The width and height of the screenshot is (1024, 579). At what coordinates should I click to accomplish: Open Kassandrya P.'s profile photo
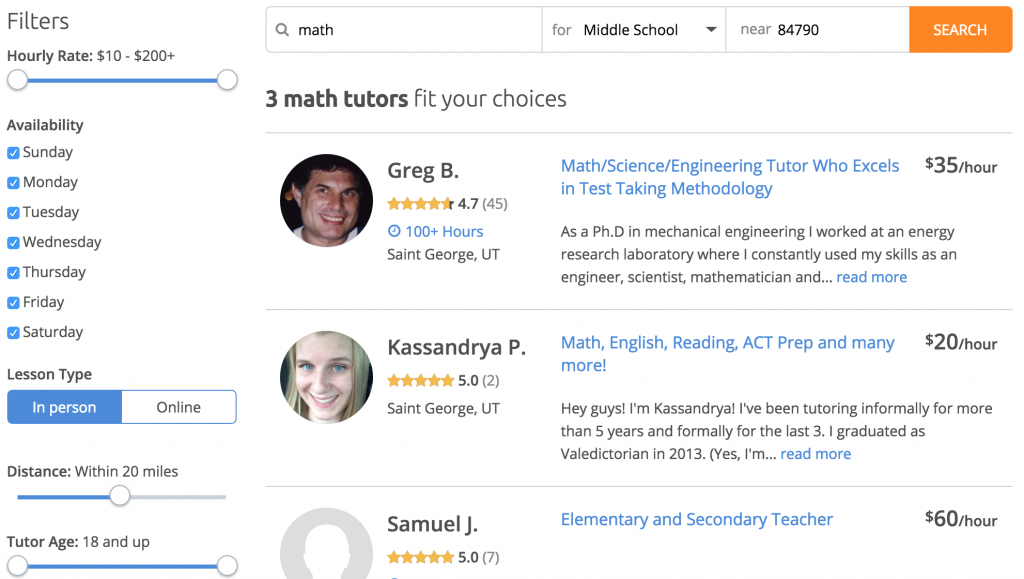(326, 377)
